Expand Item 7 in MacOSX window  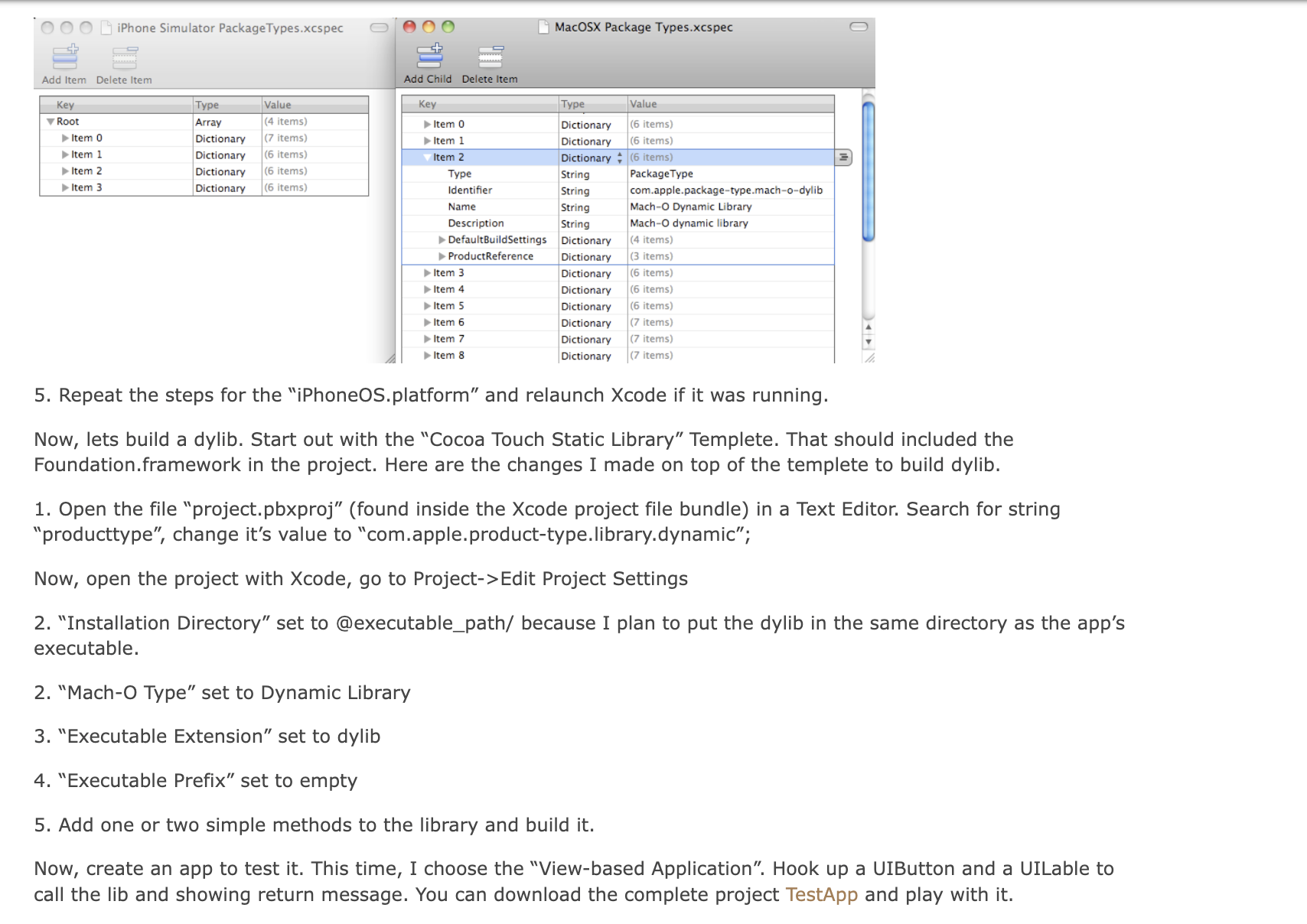click(428, 339)
